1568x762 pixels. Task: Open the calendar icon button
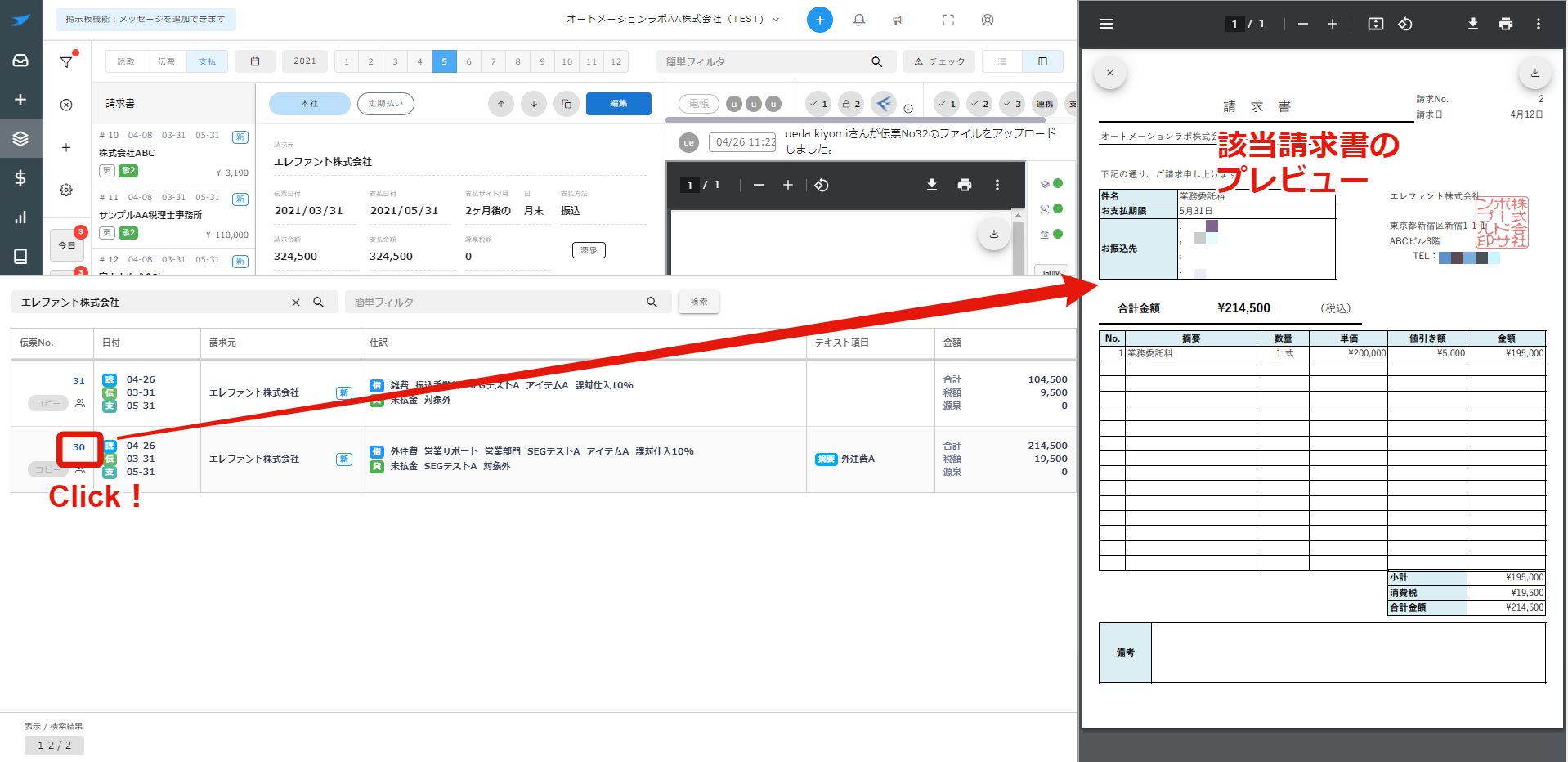255,61
